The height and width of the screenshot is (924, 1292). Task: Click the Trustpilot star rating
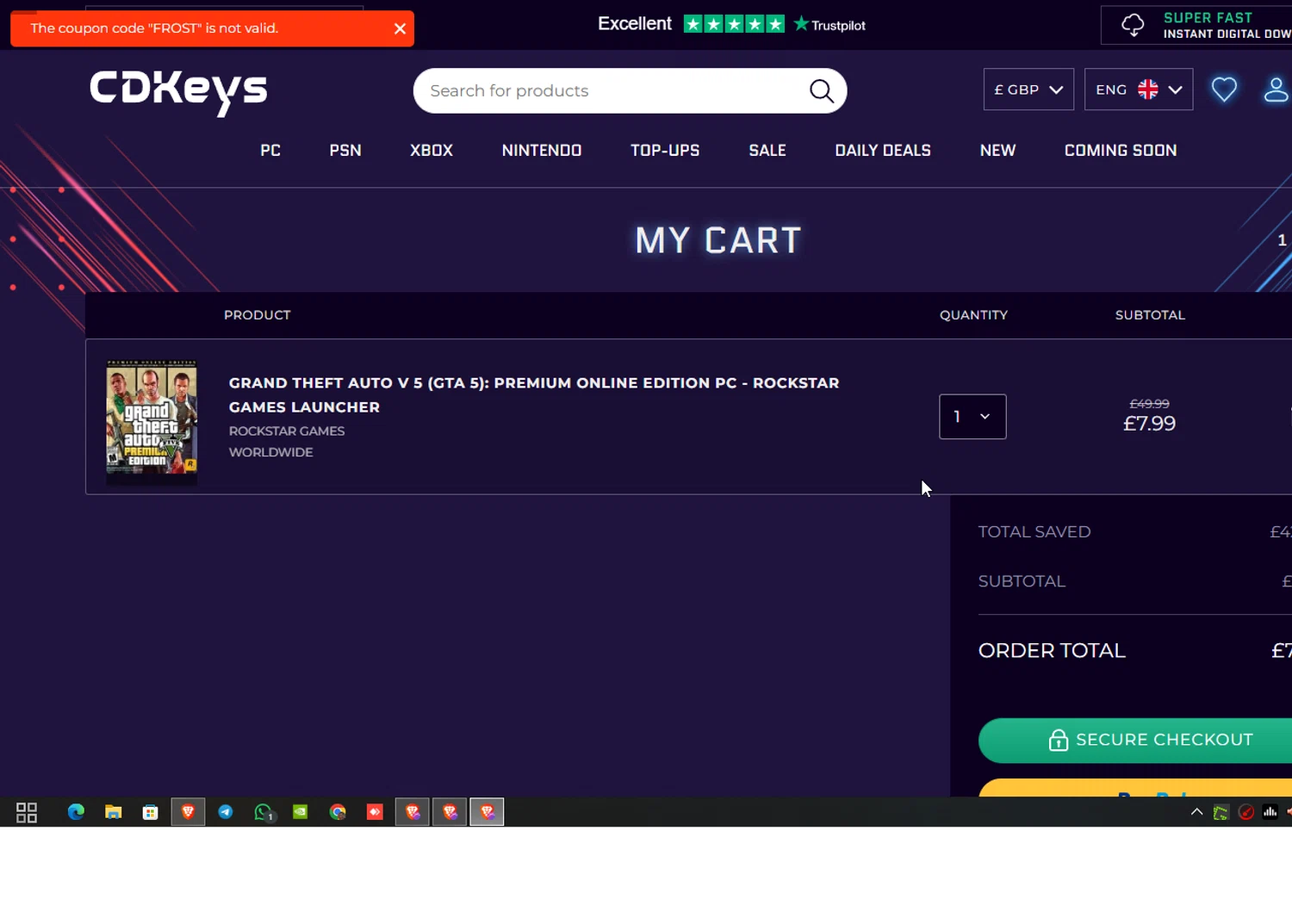pyautogui.click(x=734, y=24)
